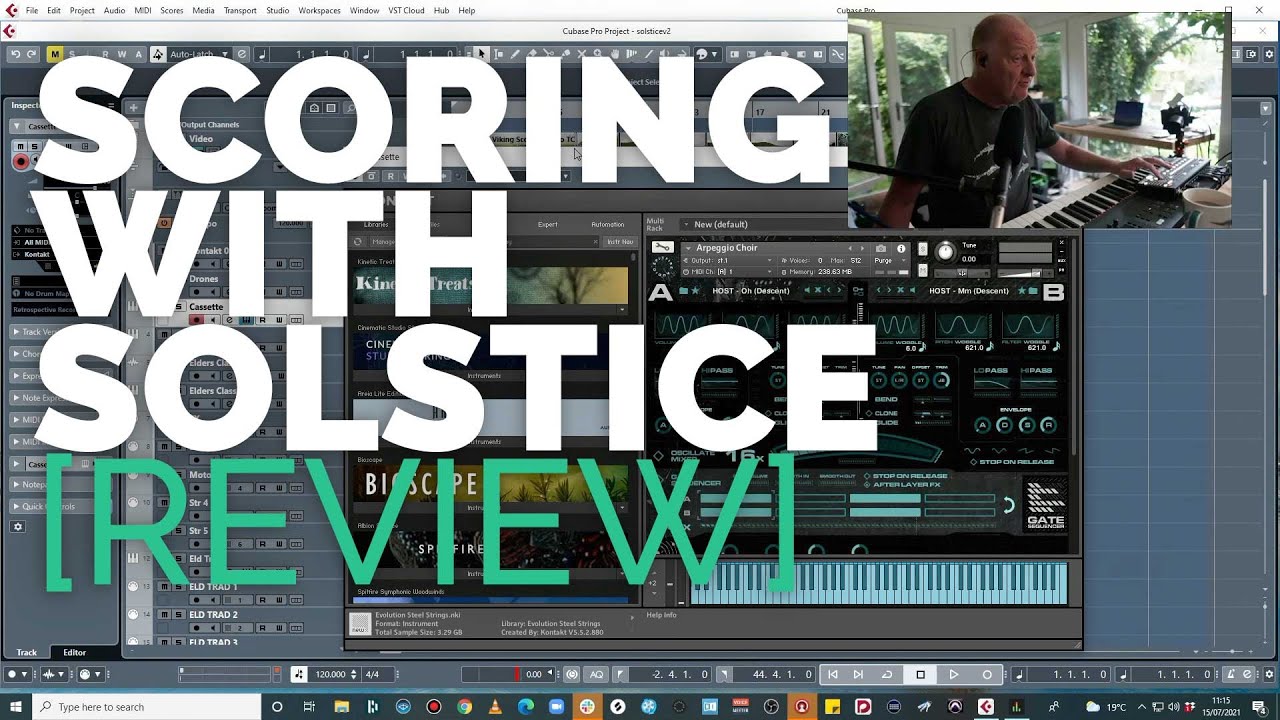Adjust the Kontakt Tune knob
This screenshot has width=1280, height=720.
pos(944,251)
